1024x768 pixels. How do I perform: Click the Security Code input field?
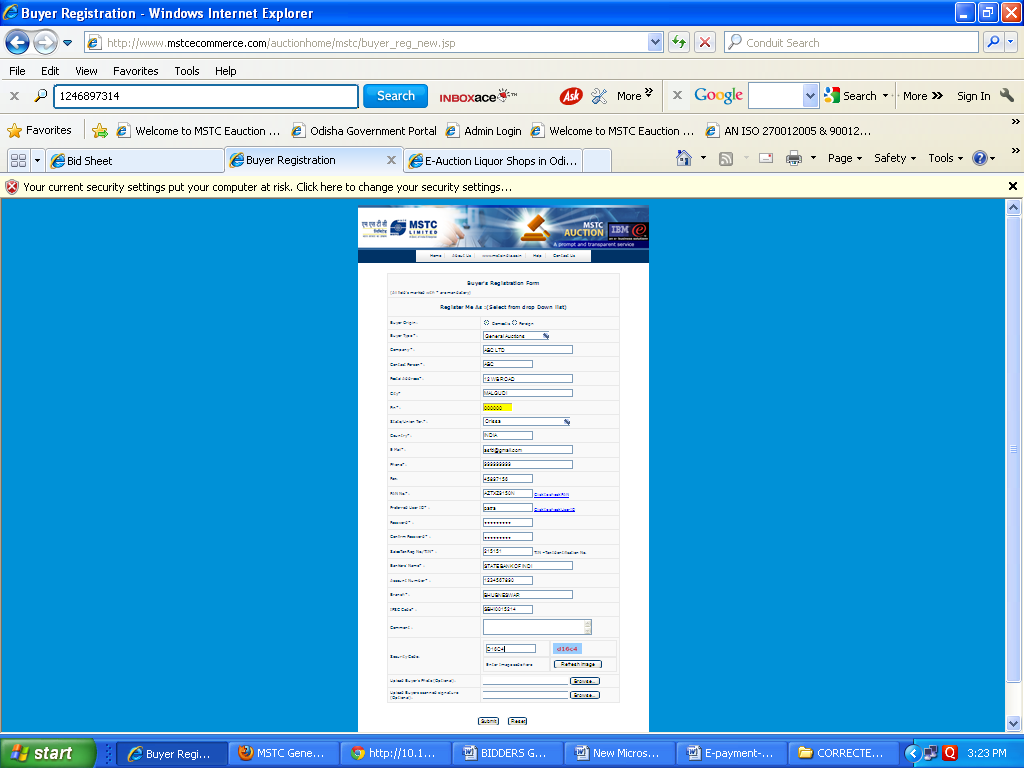(511, 648)
